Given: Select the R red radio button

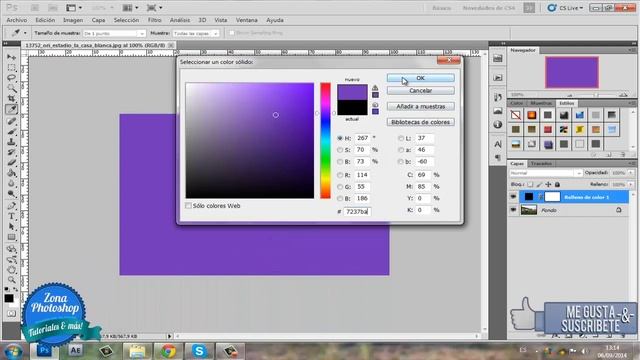Looking at the screenshot, I should coord(340,175).
